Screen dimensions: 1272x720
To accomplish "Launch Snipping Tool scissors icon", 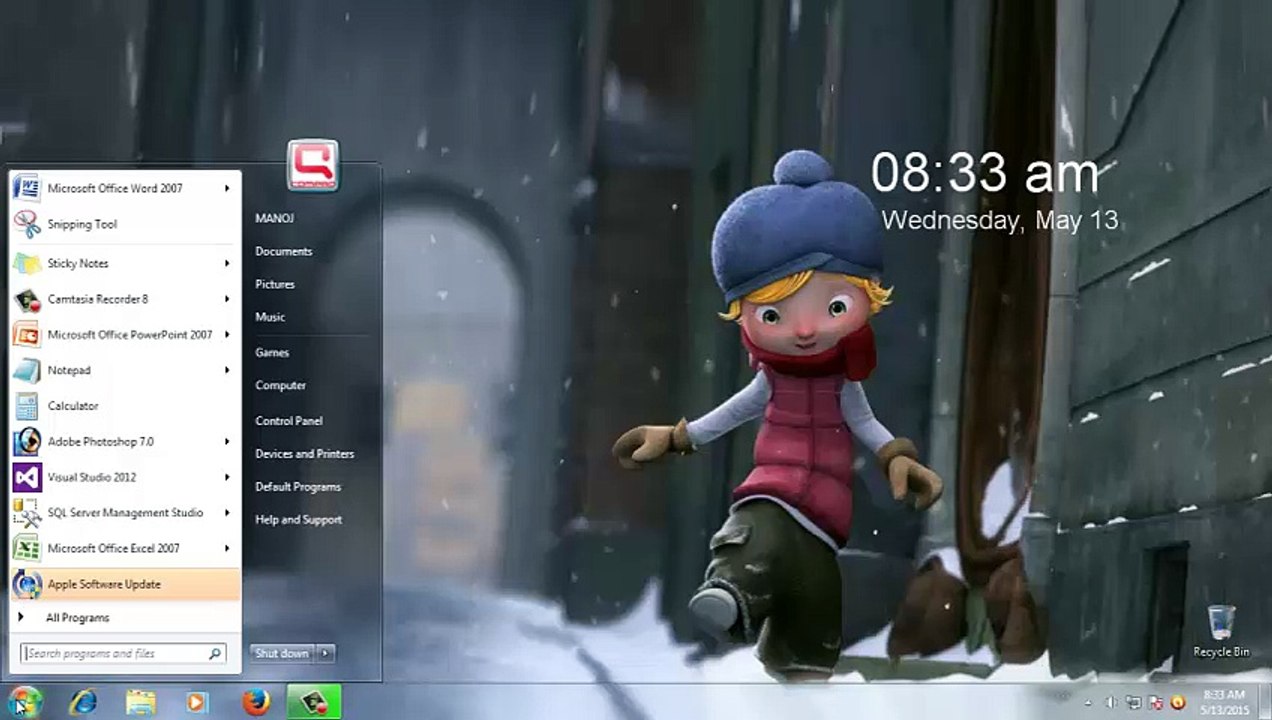I will coord(27,224).
